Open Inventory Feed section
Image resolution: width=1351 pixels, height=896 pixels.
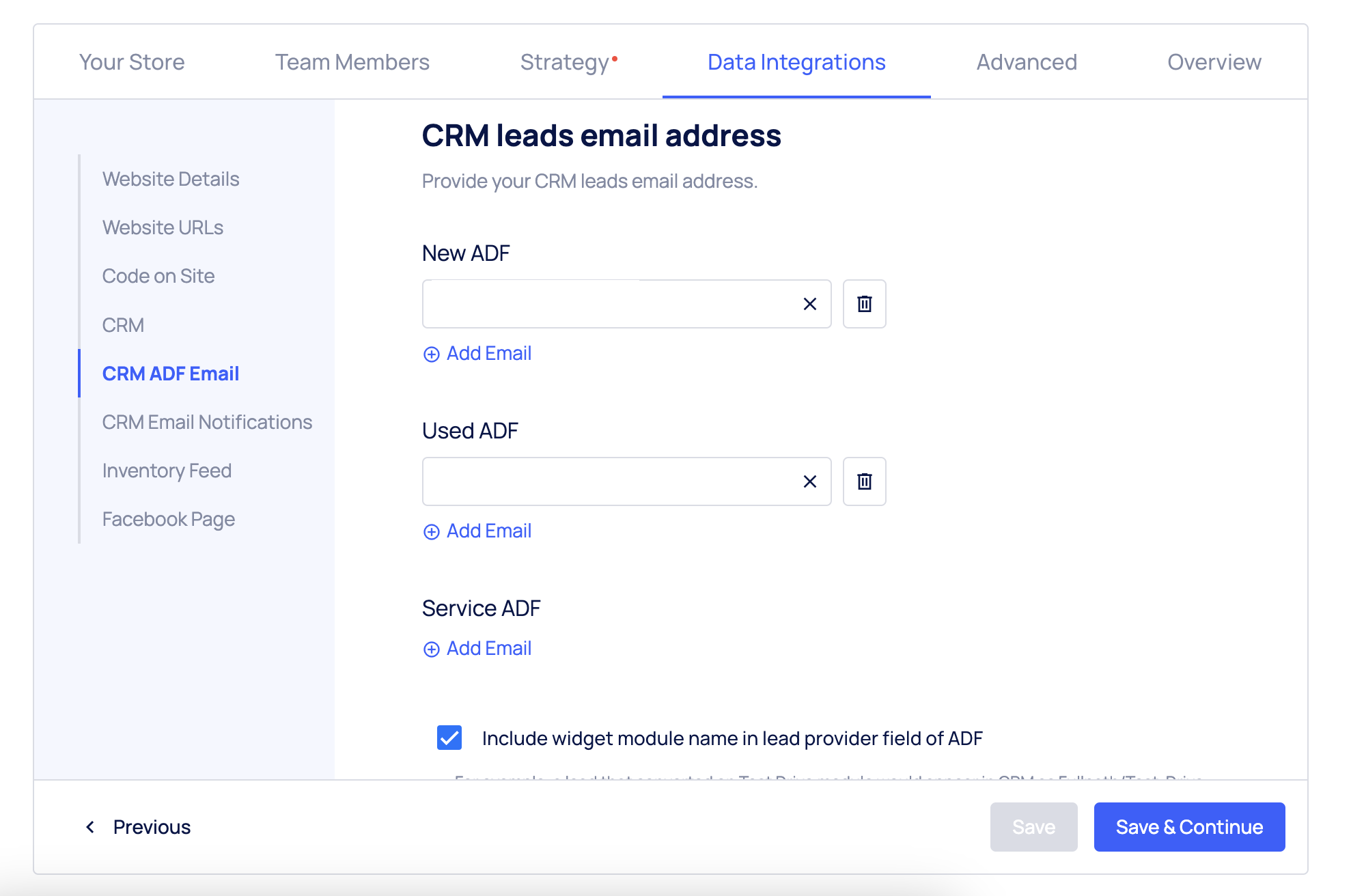pos(167,471)
